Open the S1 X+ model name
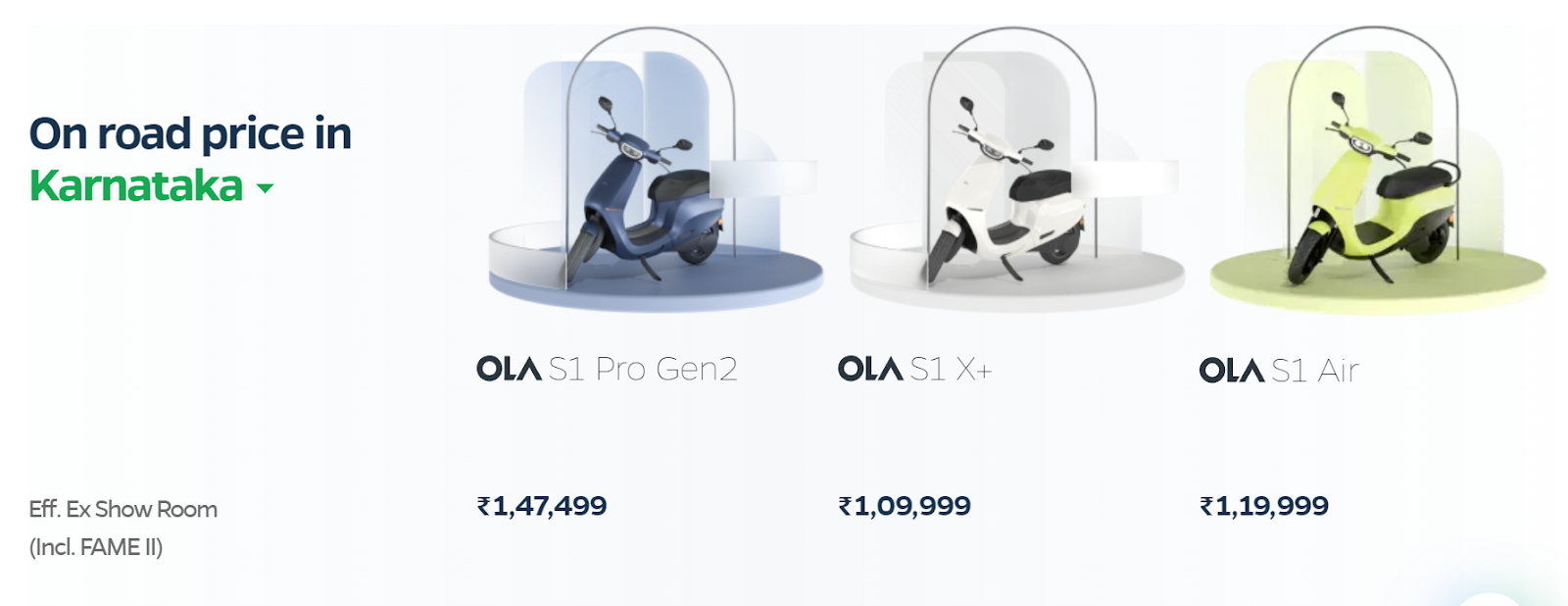 [951, 369]
